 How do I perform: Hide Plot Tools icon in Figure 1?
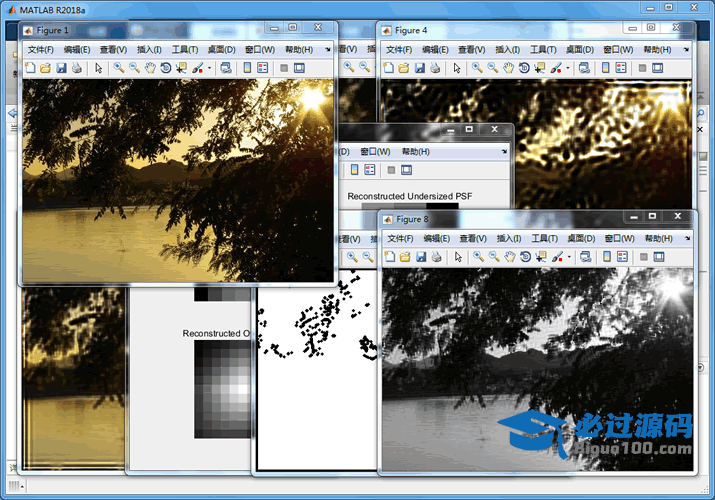tap(284, 68)
